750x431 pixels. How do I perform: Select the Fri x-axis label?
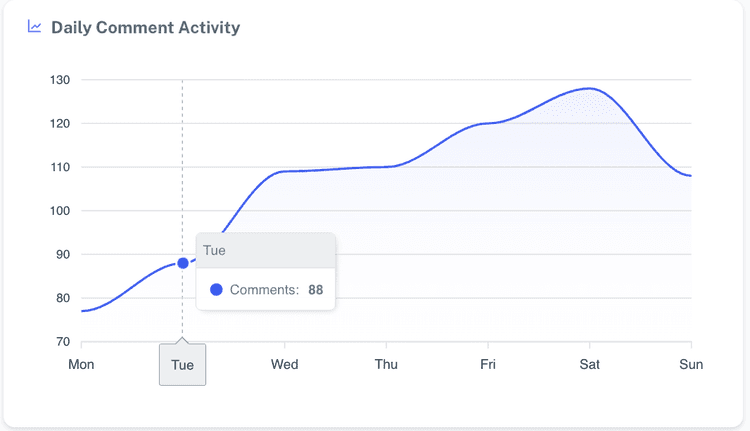(488, 365)
